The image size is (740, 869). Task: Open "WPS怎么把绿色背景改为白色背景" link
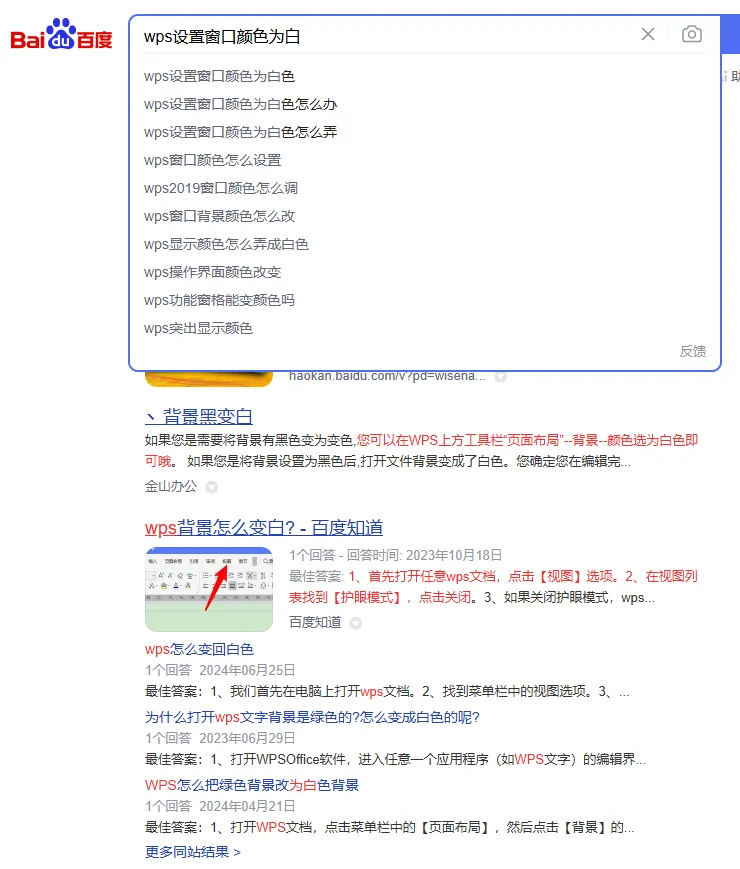252,785
